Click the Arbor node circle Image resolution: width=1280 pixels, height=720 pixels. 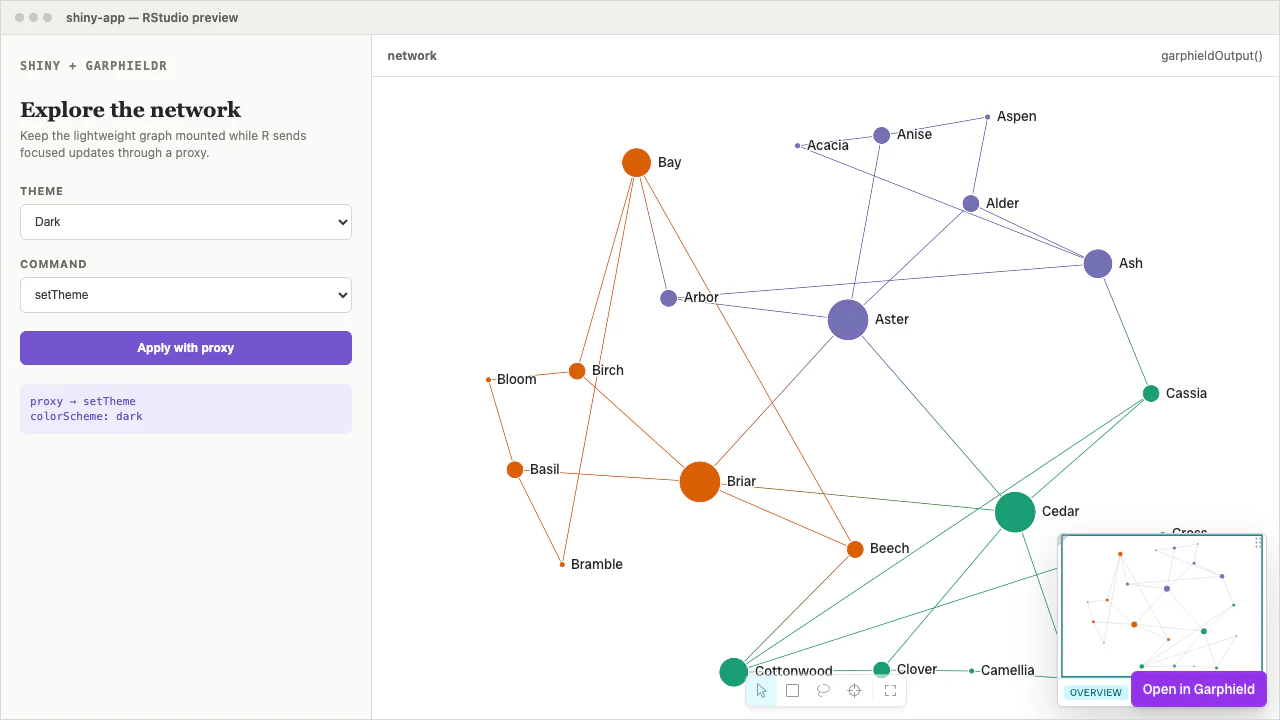[x=669, y=298]
